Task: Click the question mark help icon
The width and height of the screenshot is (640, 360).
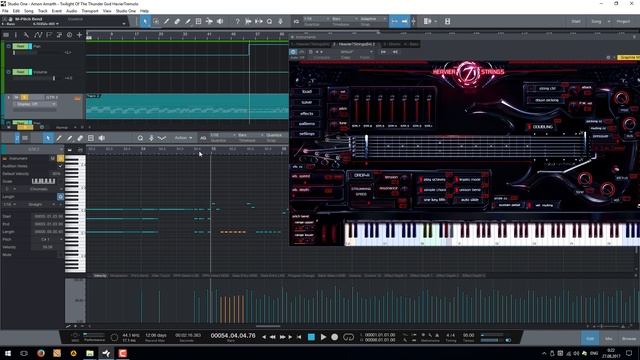Action: tap(237, 21)
